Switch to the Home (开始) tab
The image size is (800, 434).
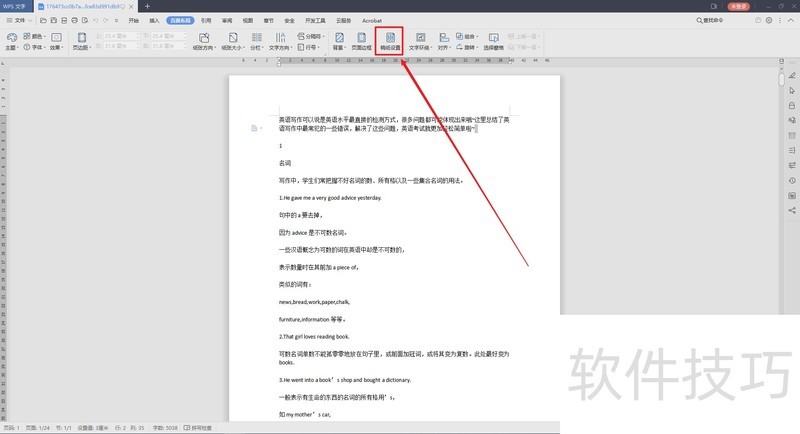pyautogui.click(x=134, y=20)
